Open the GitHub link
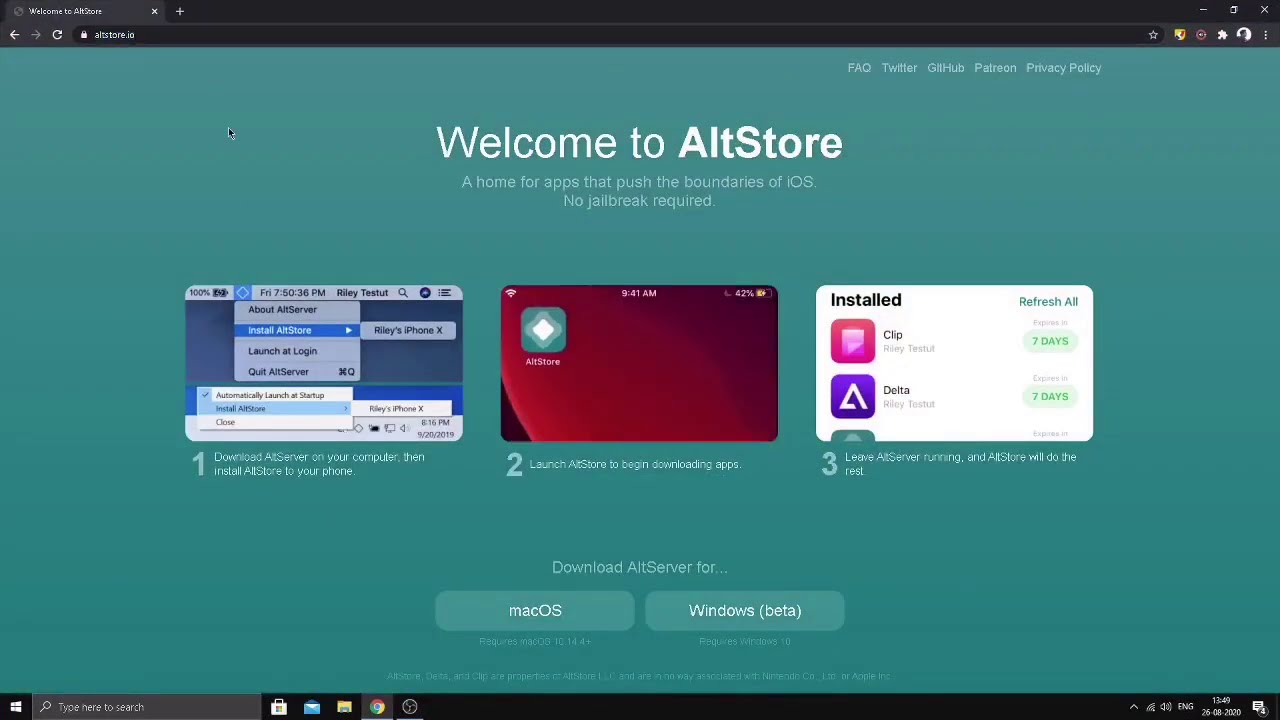This screenshot has height=720, width=1280. coord(946,68)
